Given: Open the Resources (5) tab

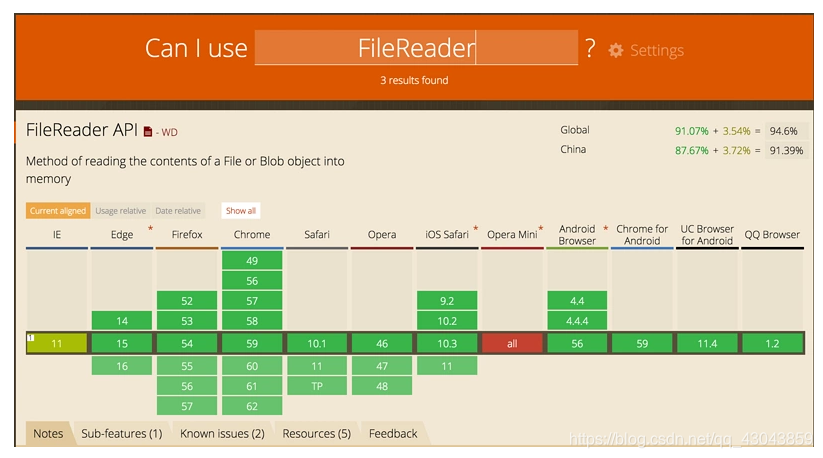Looking at the screenshot, I should [316, 434].
